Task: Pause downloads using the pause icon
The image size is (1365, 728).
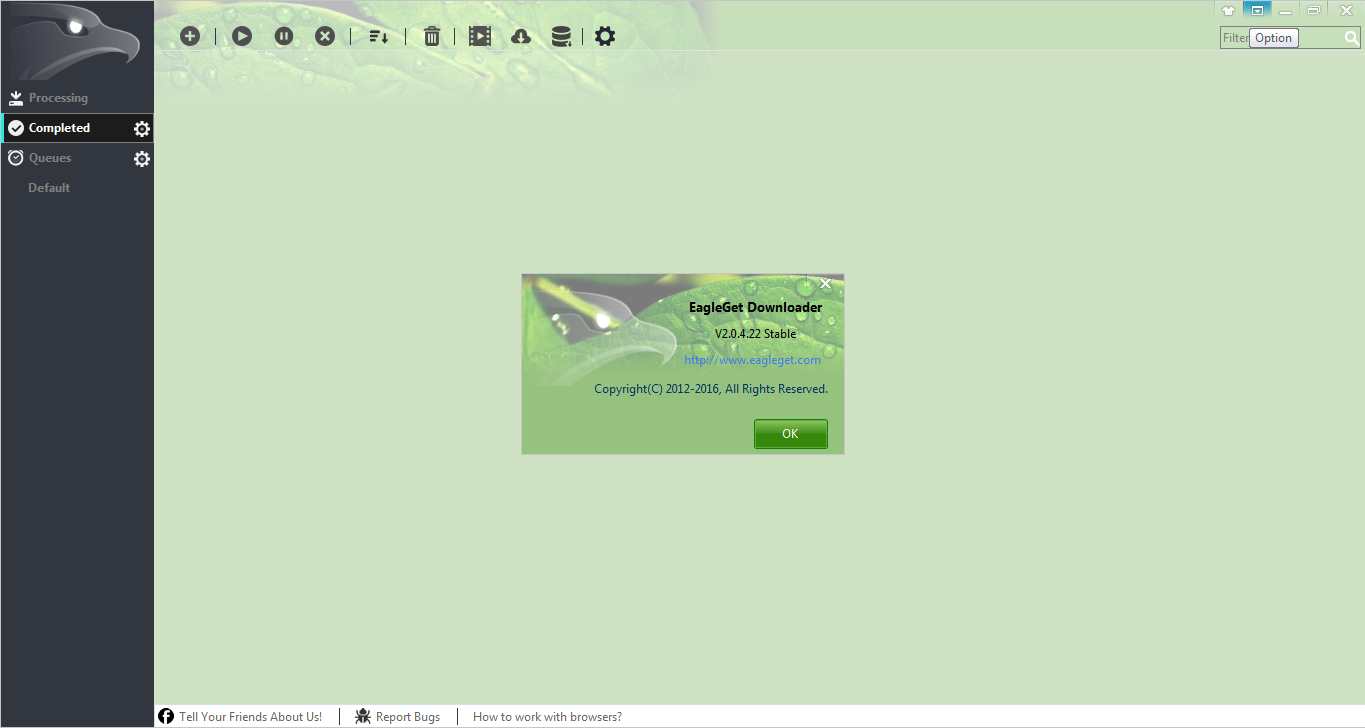Action: pyautogui.click(x=284, y=36)
